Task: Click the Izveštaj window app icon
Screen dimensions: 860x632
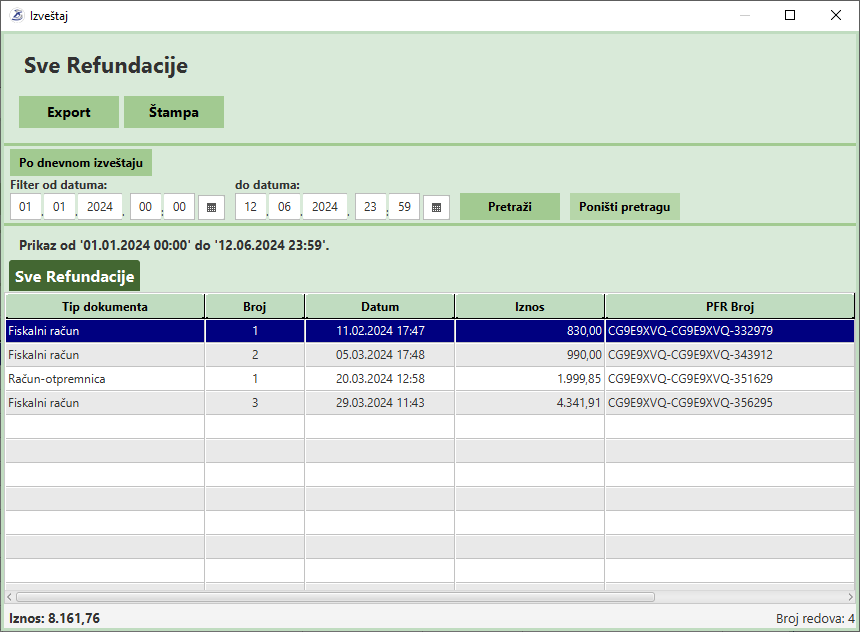Action: tap(16, 16)
